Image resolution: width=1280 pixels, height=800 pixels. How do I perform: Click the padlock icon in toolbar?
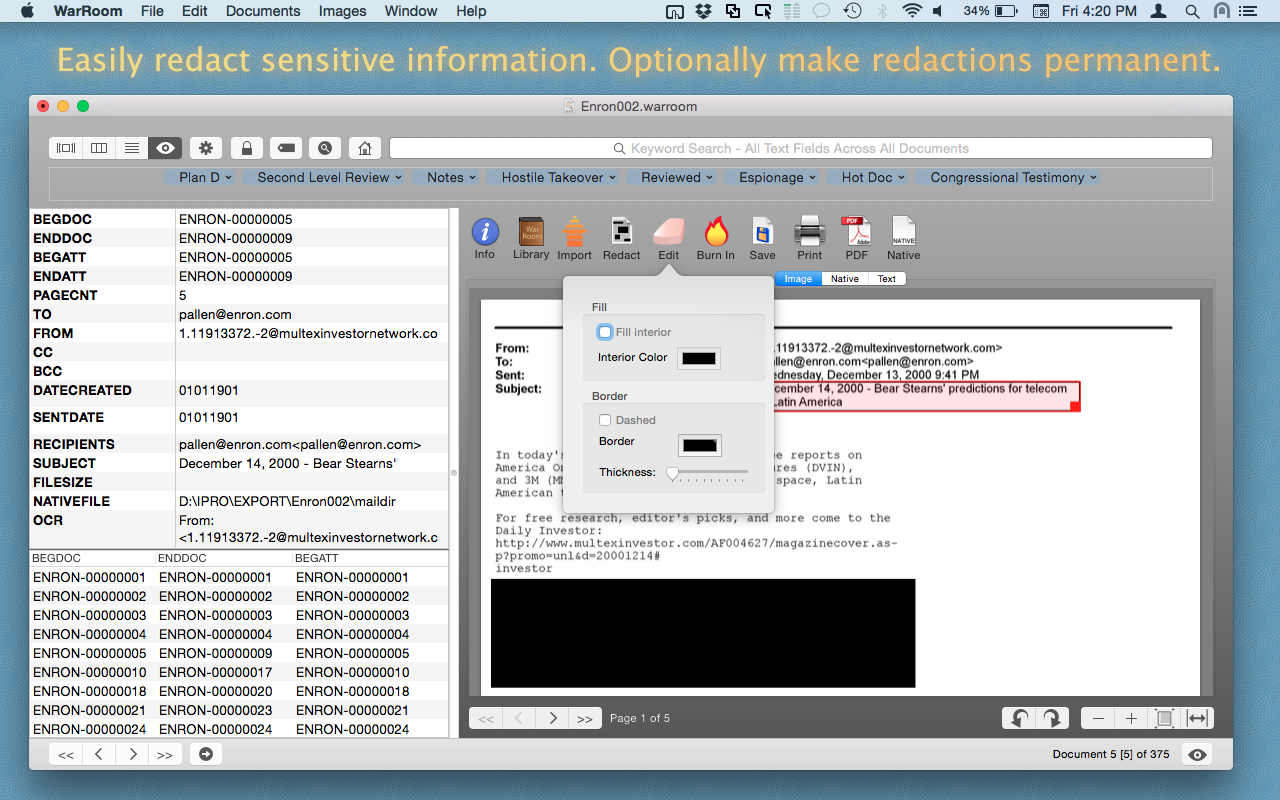(246, 148)
